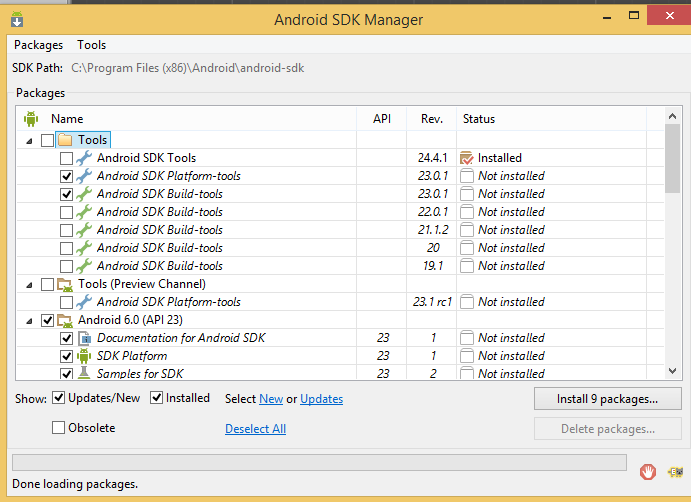This screenshot has width=691, height=502.
Task: Click the Android robot icon in Packages header
Action: pyautogui.click(x=30, y=119)
